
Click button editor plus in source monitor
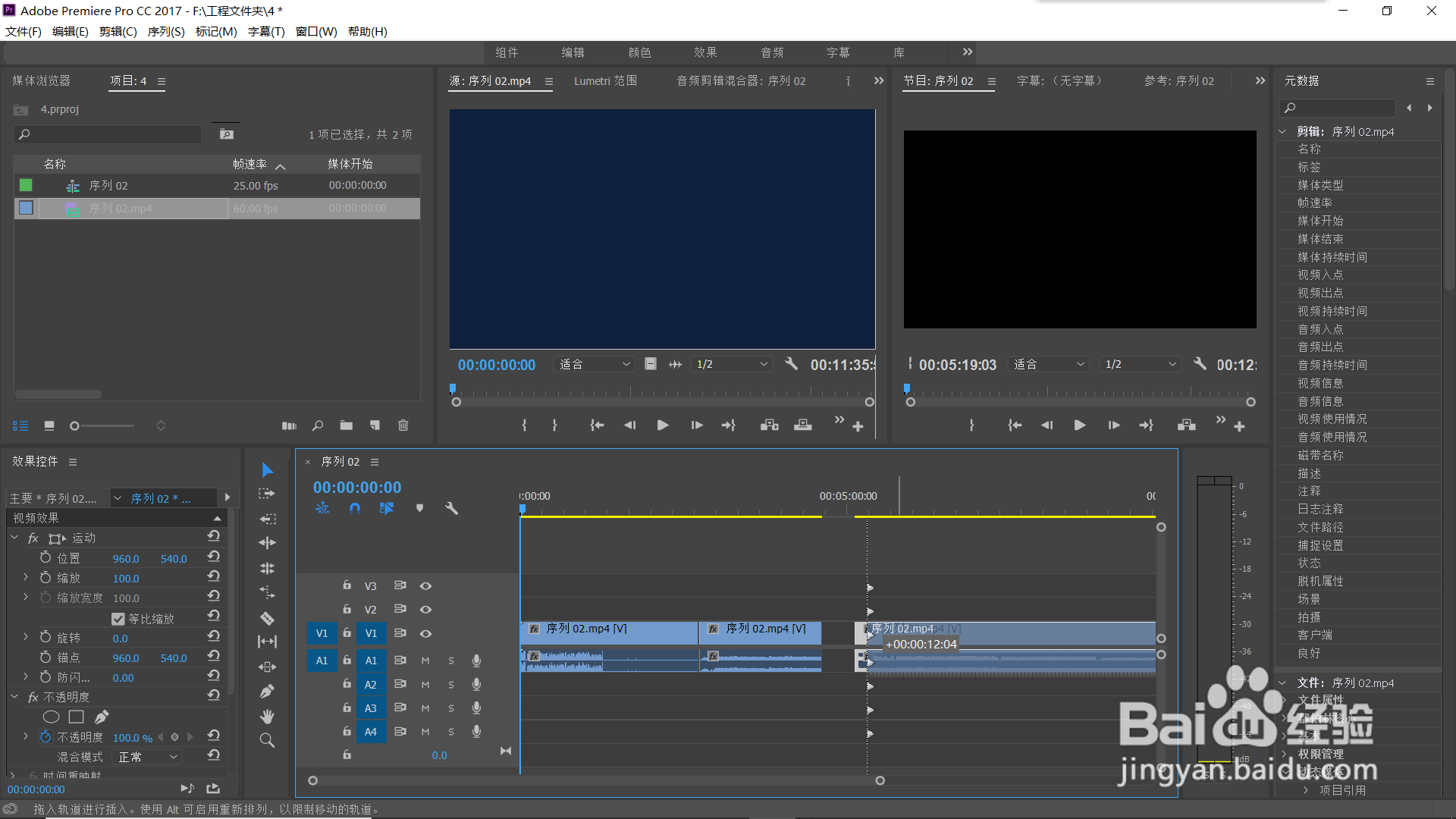point(858,427)
